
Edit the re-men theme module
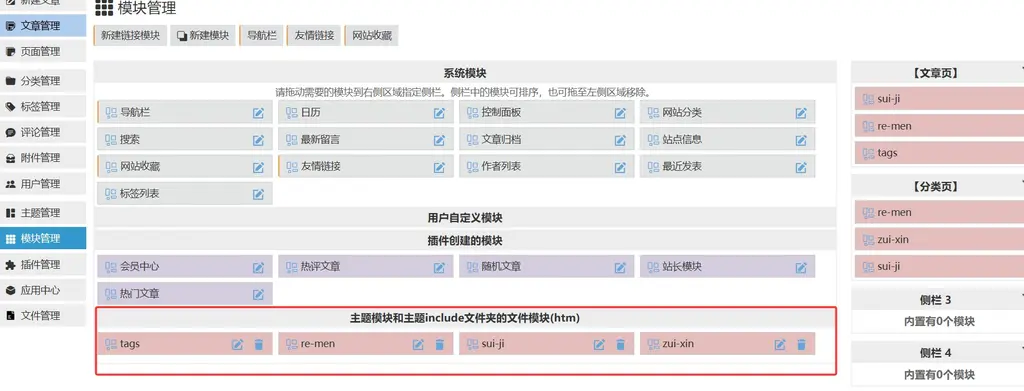[x=419, y=344]
